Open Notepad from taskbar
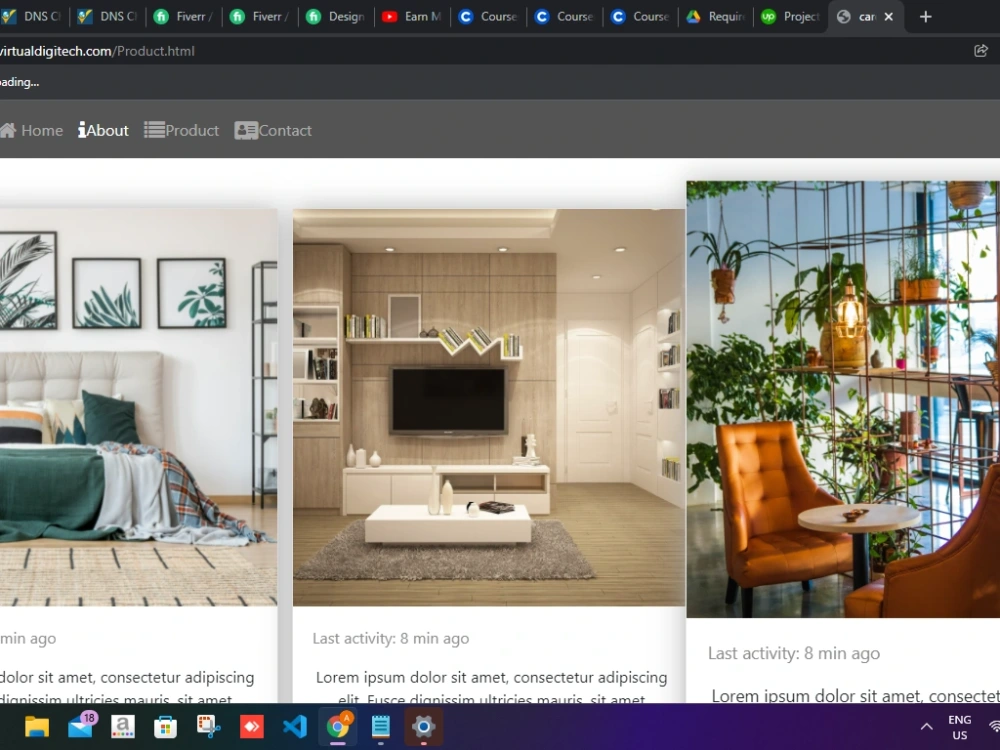Viewport: 1000px width, 750px height. 381,726
